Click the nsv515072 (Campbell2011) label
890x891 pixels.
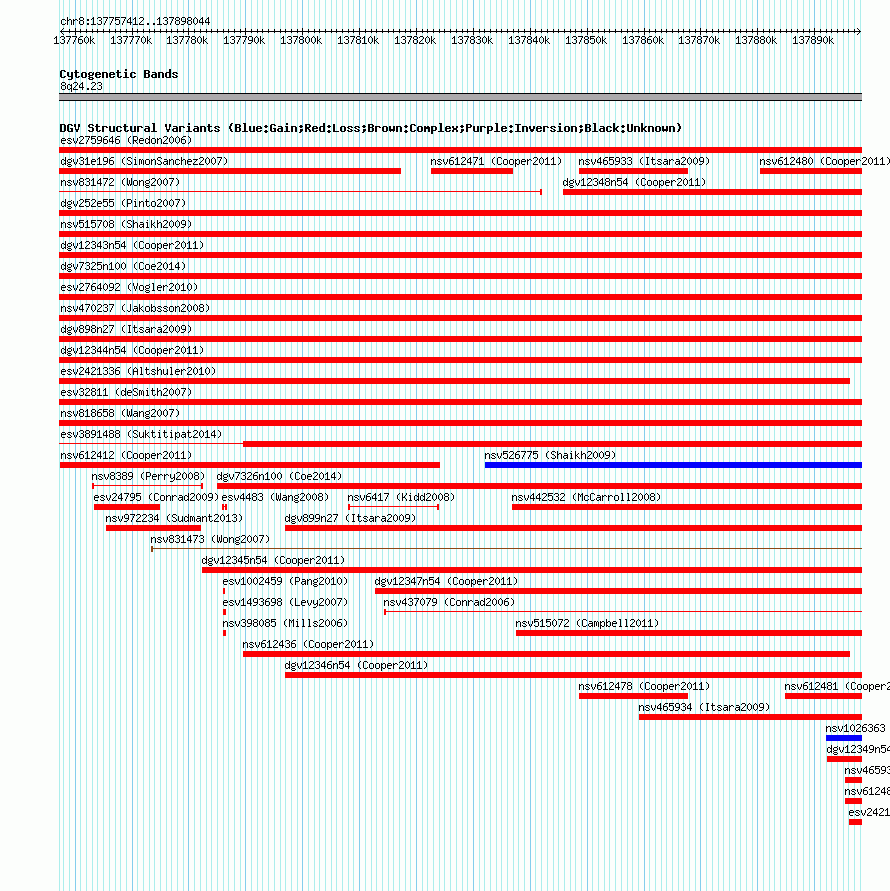pyautogui.click(x=587, y=624)
